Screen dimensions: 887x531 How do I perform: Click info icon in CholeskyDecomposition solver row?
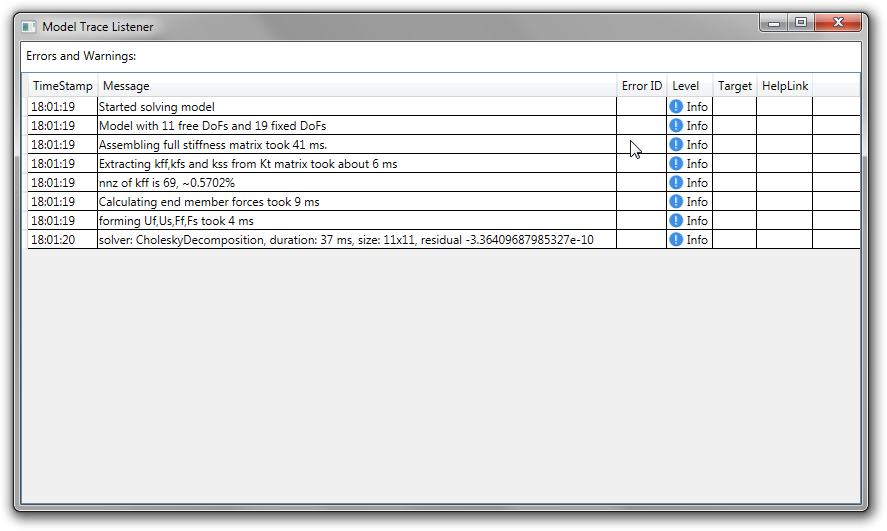pos(676,240)
